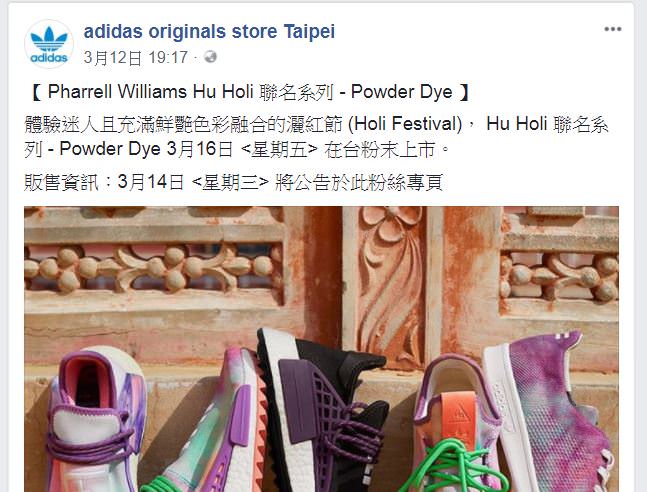Click the 3月16日 <星期五> release date text
647x492 pixels.
243,149
